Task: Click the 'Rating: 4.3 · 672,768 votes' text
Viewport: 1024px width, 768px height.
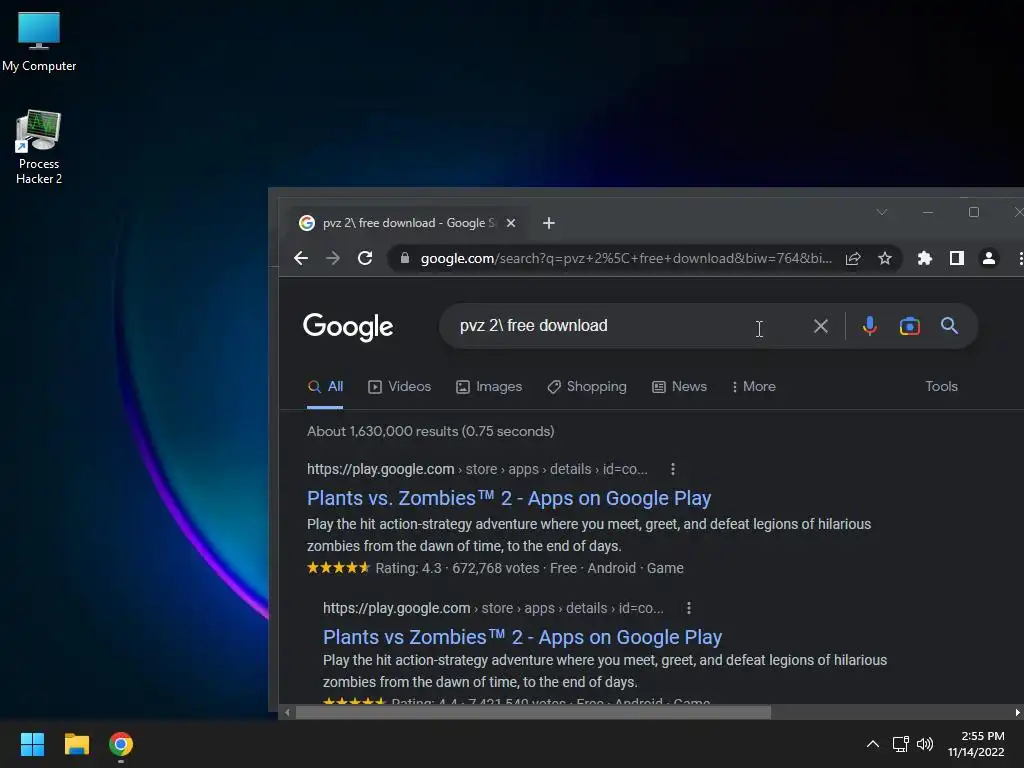Action: [x=457, y=568]
